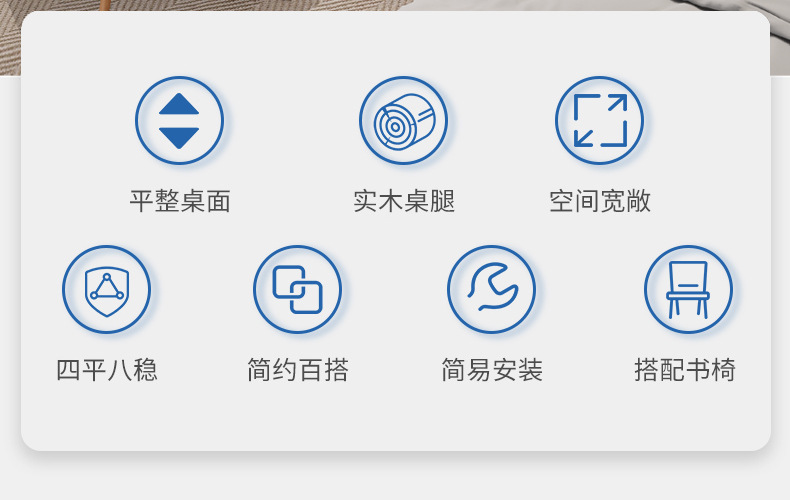Click the 简易安装 text label
This screenshot has width=790, height=500.
[492, 370]
